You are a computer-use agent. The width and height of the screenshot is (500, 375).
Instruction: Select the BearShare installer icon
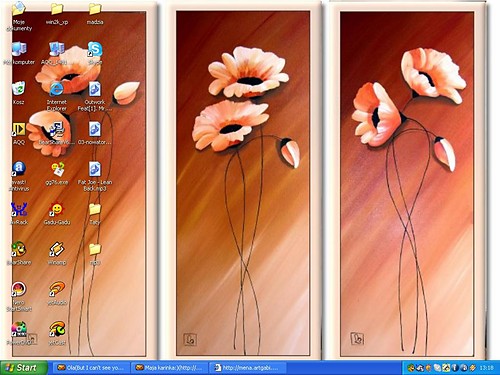[x=57, y=129]
